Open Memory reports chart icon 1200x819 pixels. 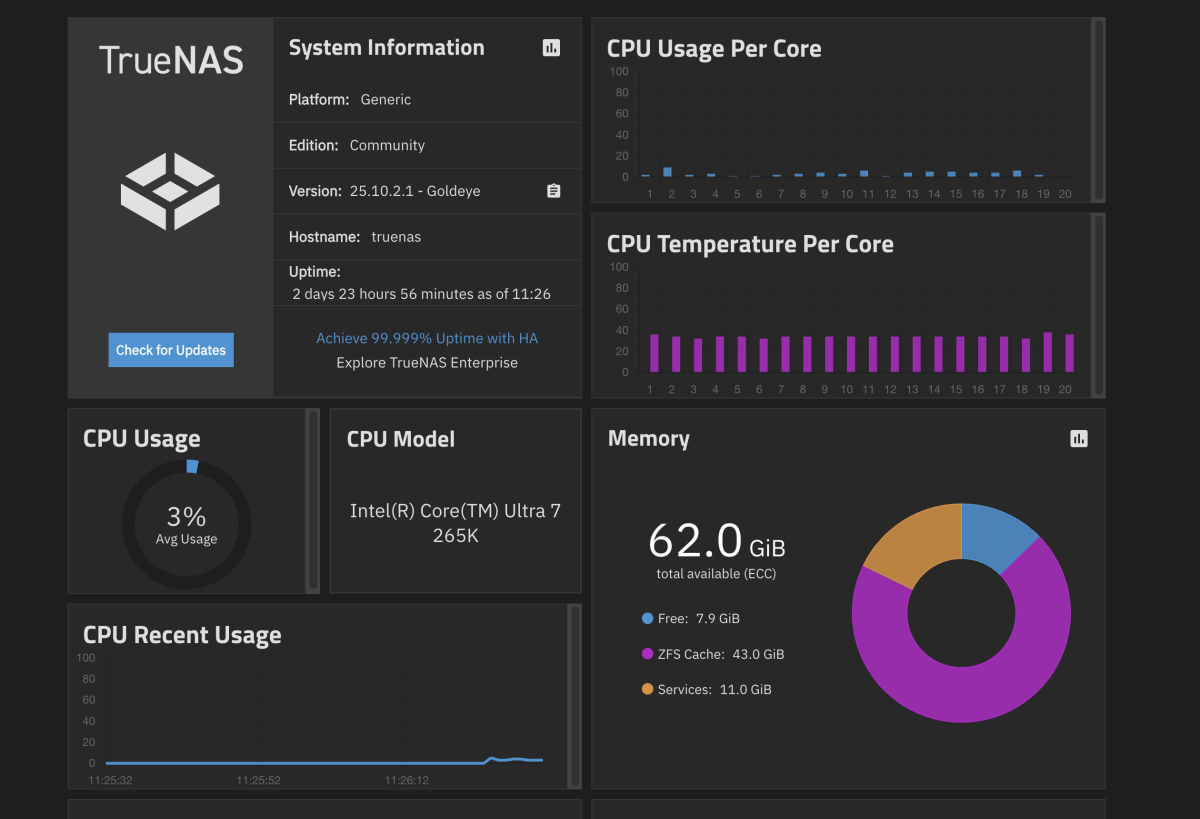click(x=1078, y=438)
